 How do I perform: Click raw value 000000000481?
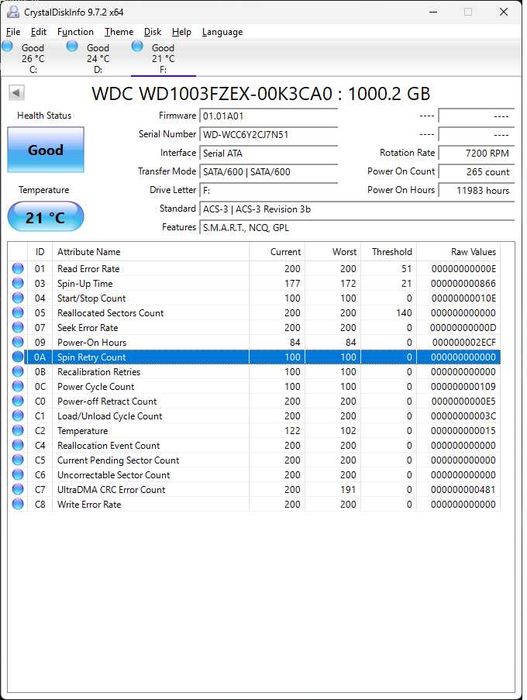click(463, 490)
